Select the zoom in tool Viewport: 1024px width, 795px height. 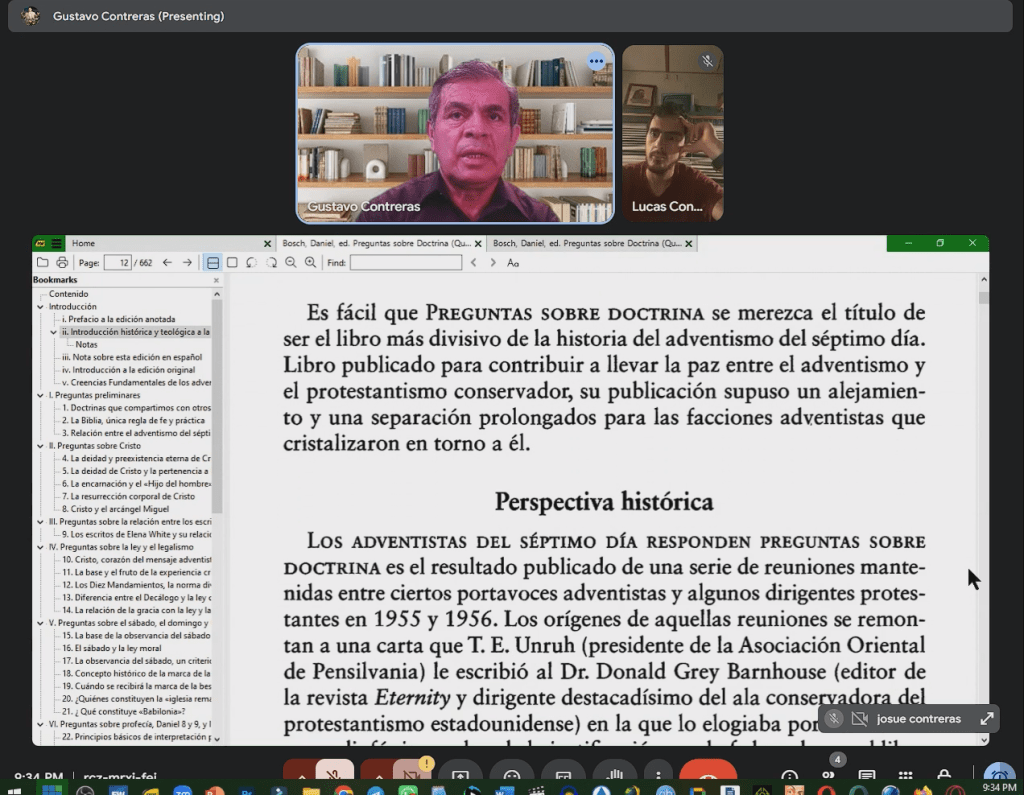[310, 262]
